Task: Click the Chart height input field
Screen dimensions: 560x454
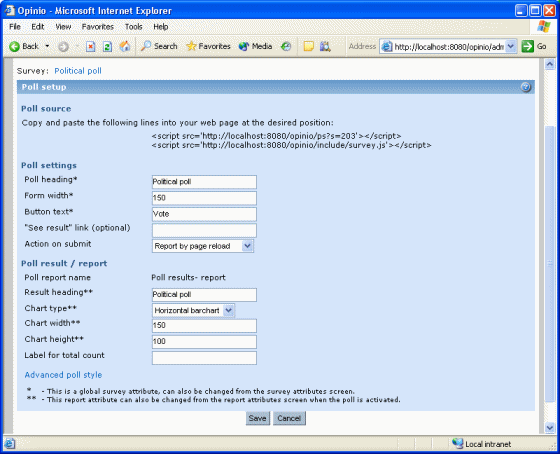Action: [204, 341]
